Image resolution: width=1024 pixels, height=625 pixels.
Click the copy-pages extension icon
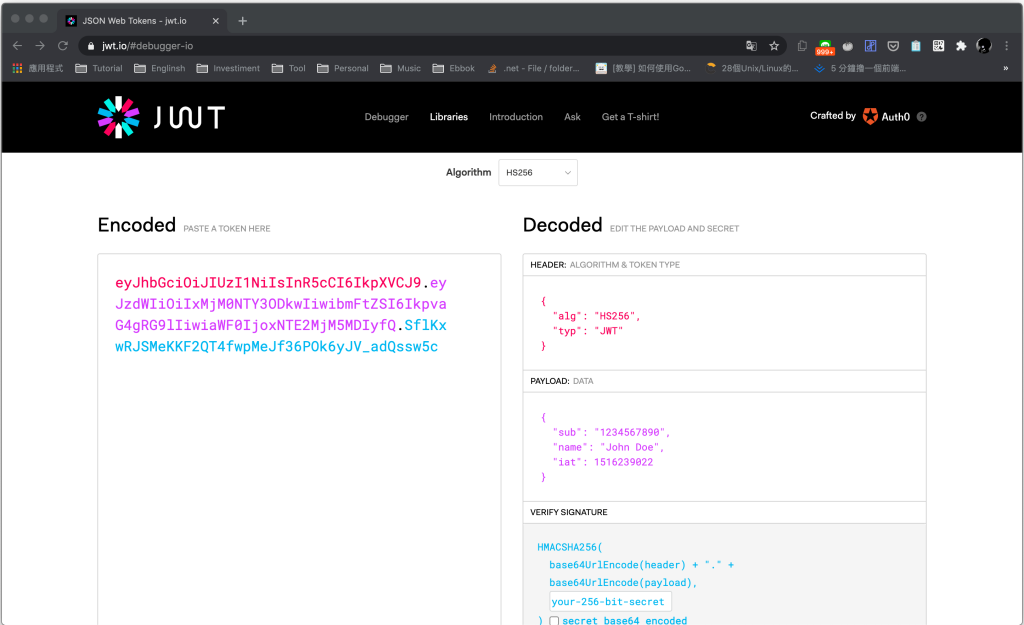tap(802, 46)
